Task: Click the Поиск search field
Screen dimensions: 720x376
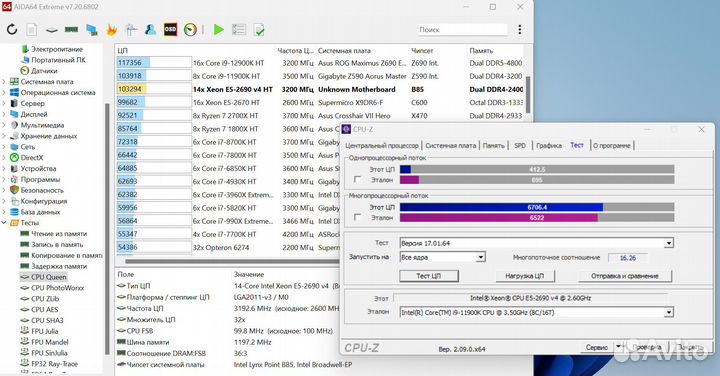Action: coord(462,30)
